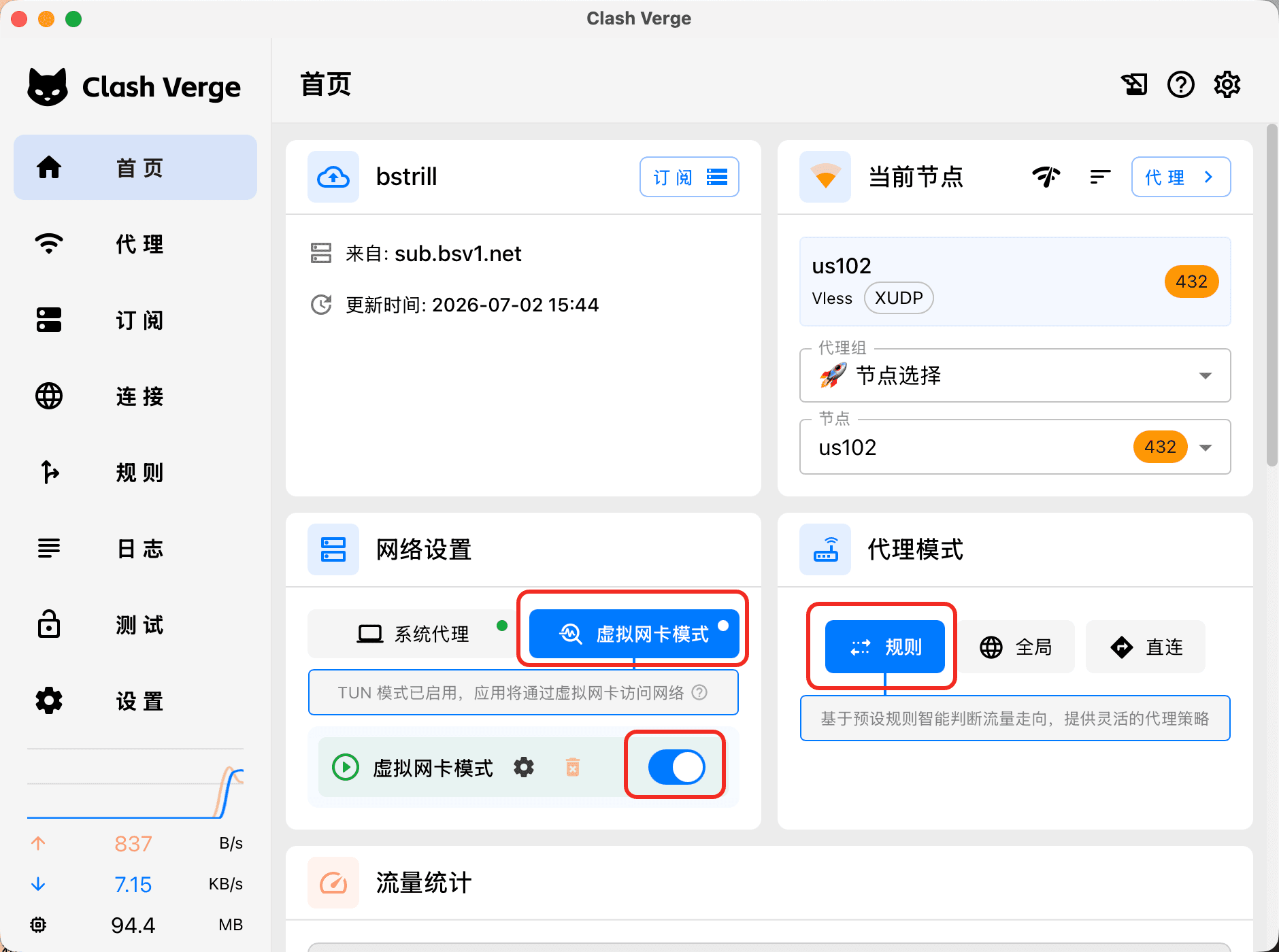Click the server icon beside 来自
1279x952 pixels.
321,253
